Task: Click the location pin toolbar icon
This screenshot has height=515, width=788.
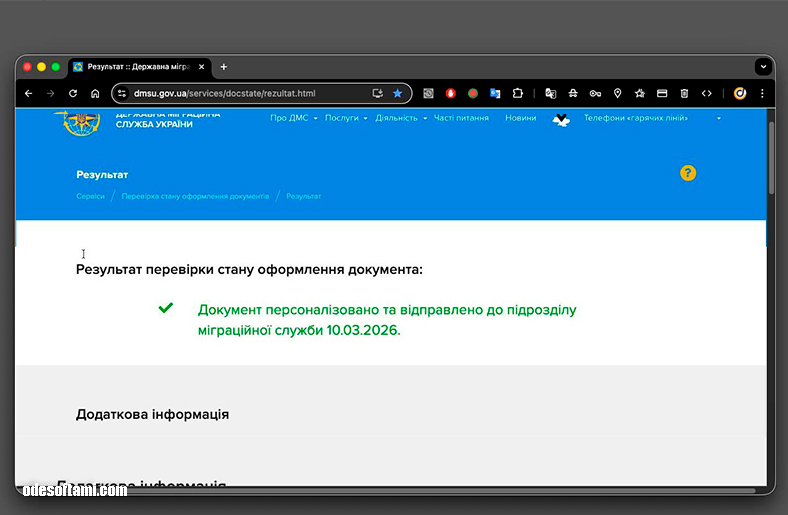Action: [618, 93]
